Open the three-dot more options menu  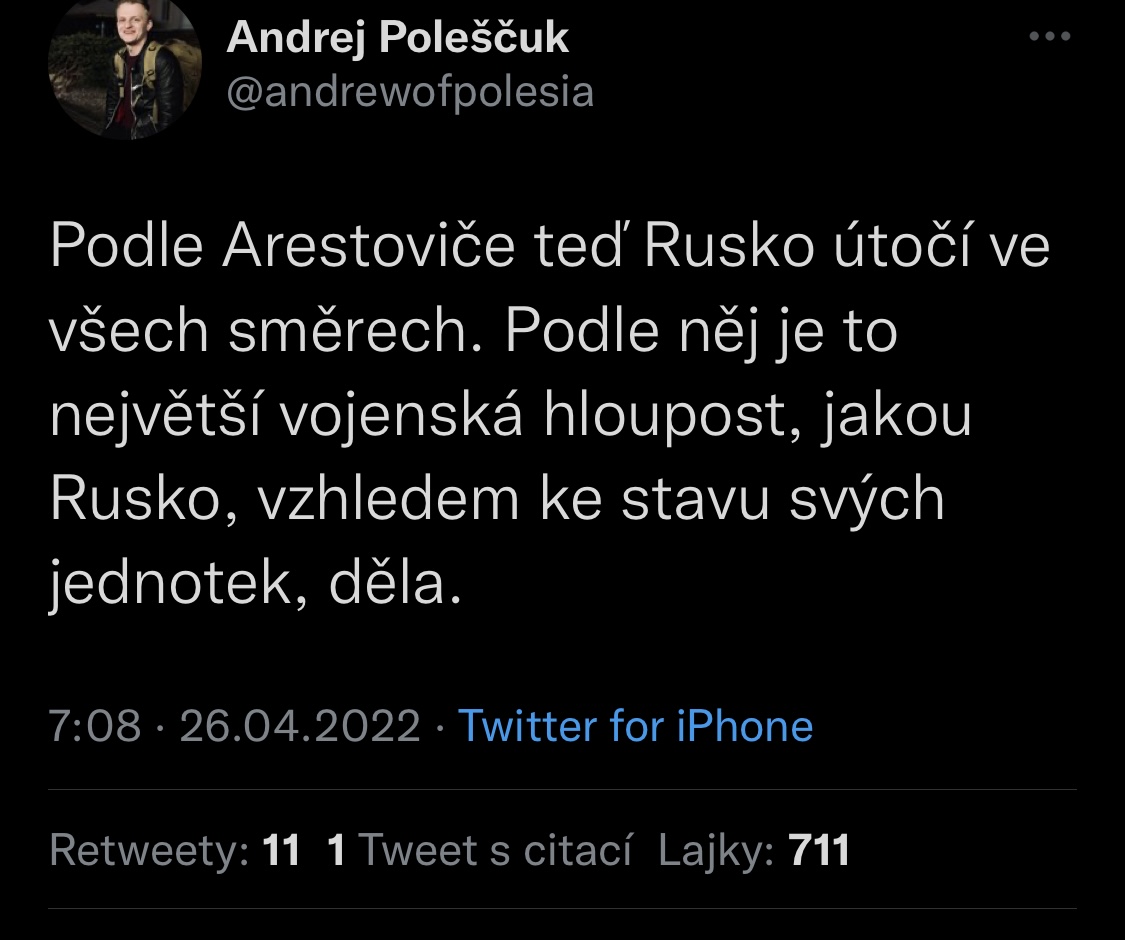[1049, 37]
